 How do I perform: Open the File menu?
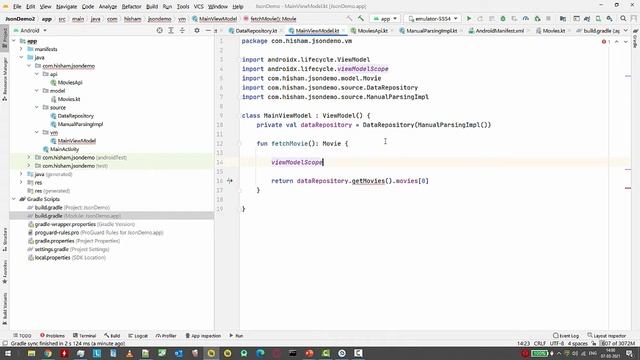click(17, 7)
